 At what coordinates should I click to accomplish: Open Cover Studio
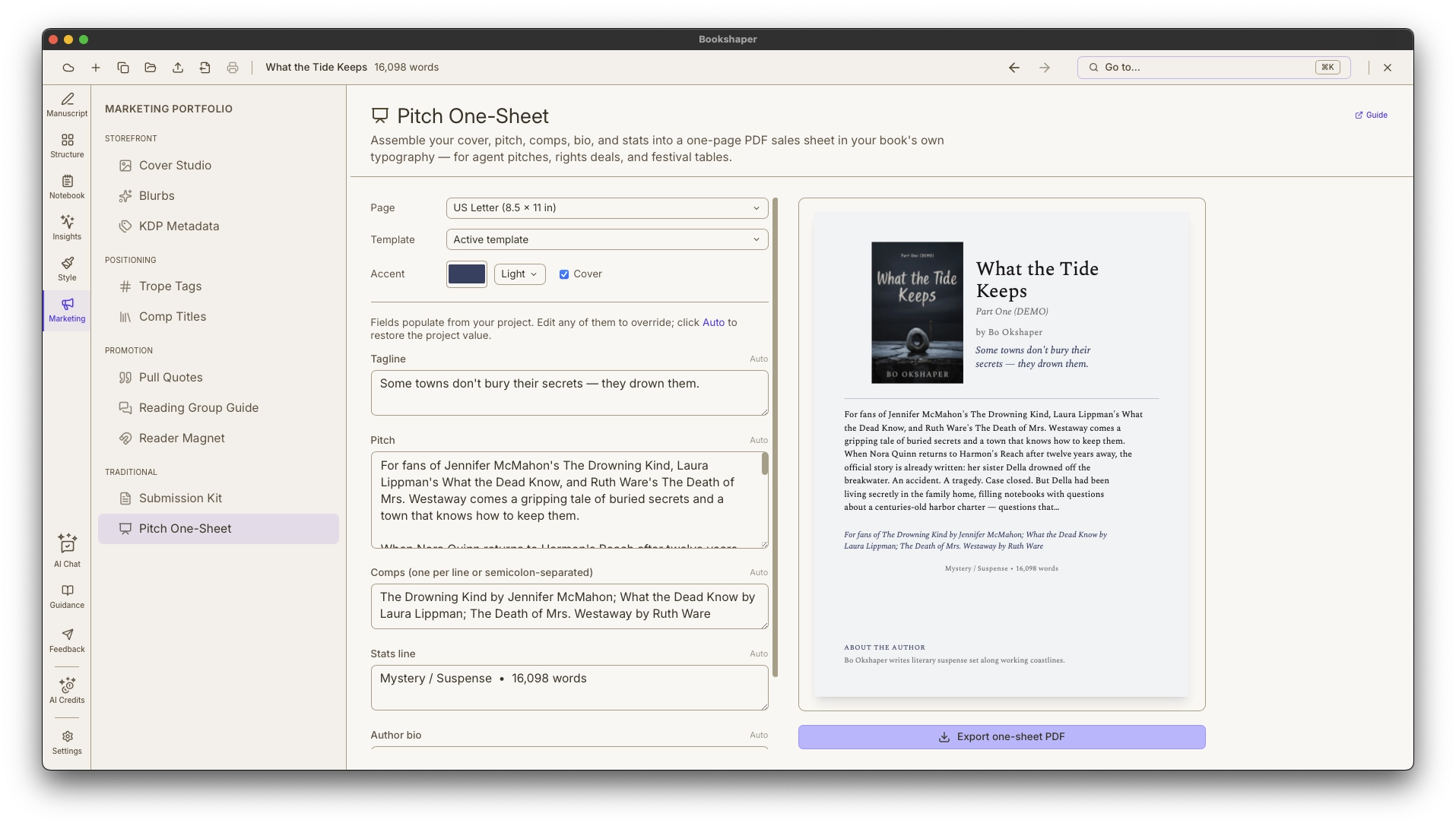(218, 166)
